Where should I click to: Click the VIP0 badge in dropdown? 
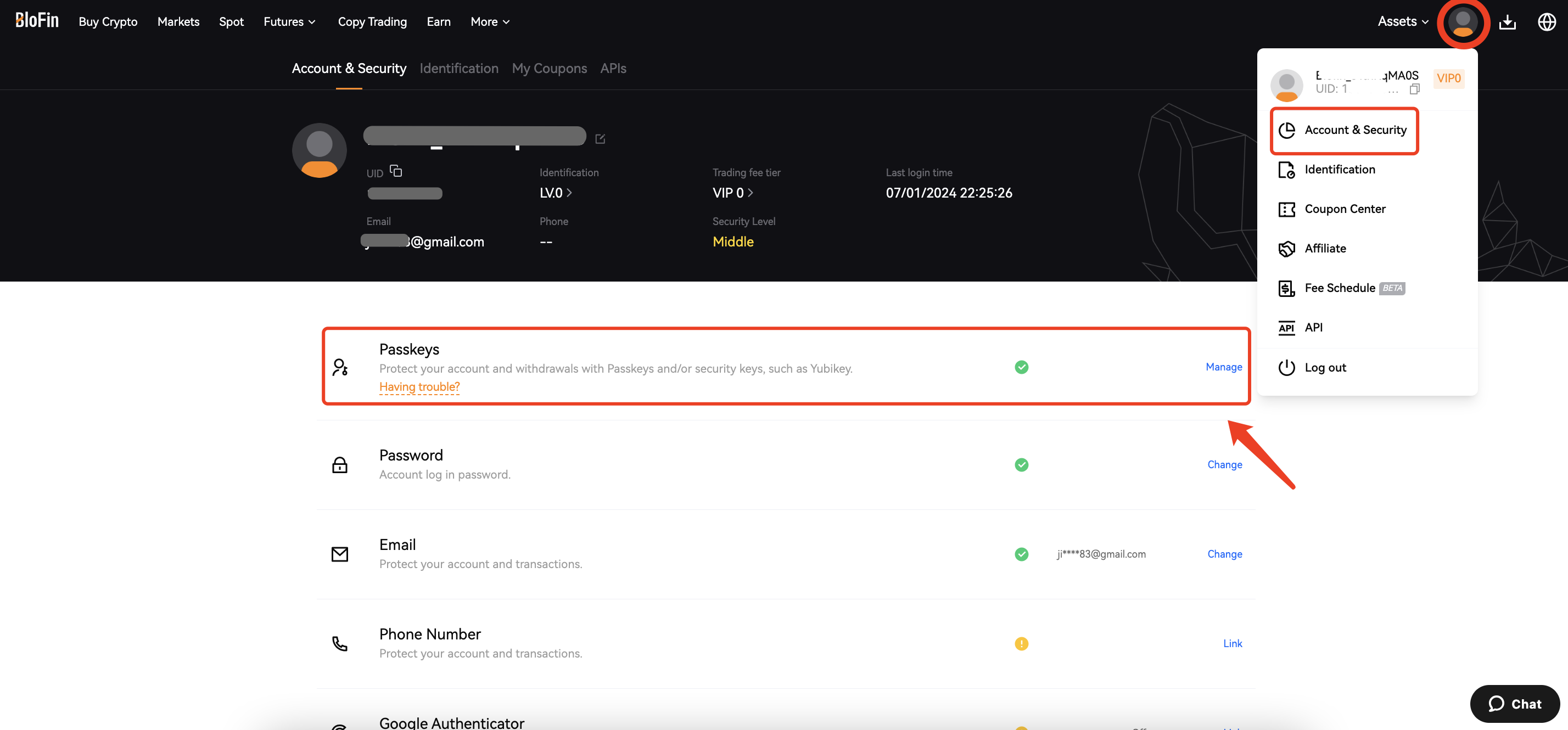coord(1449,78)
